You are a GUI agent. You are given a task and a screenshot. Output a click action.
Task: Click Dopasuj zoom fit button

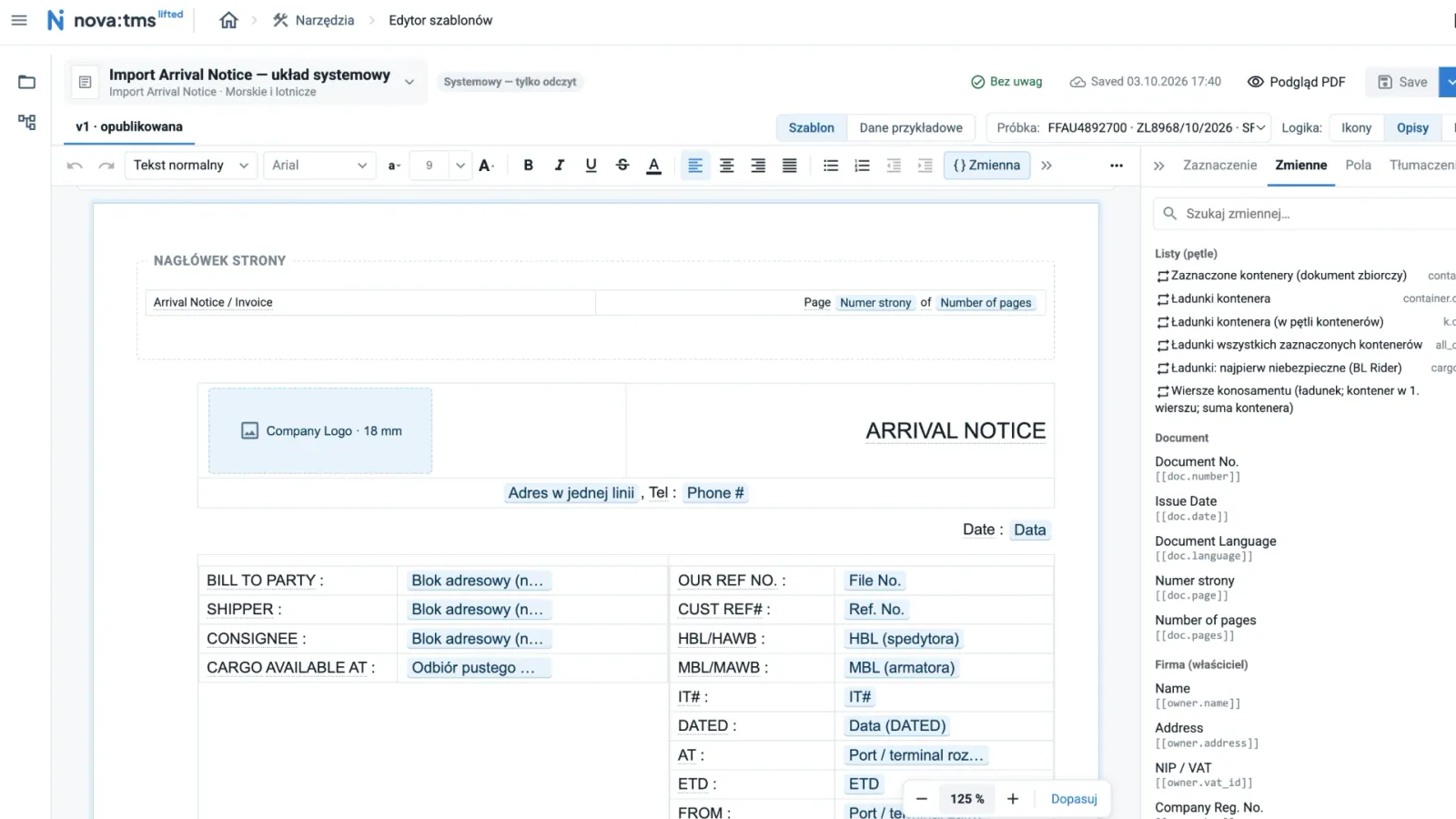click(x=1074, y=799)
